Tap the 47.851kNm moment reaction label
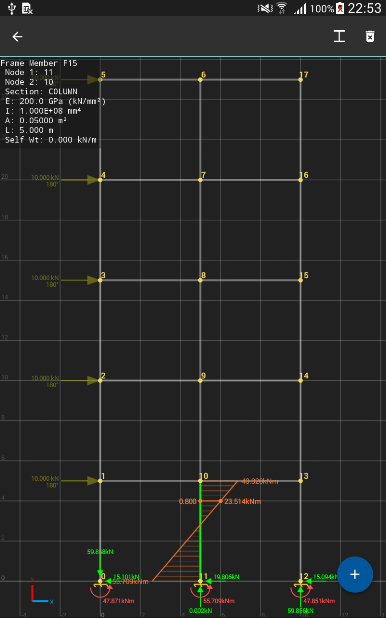This screenshot has height=618, width=386. [x=319, y=601]
